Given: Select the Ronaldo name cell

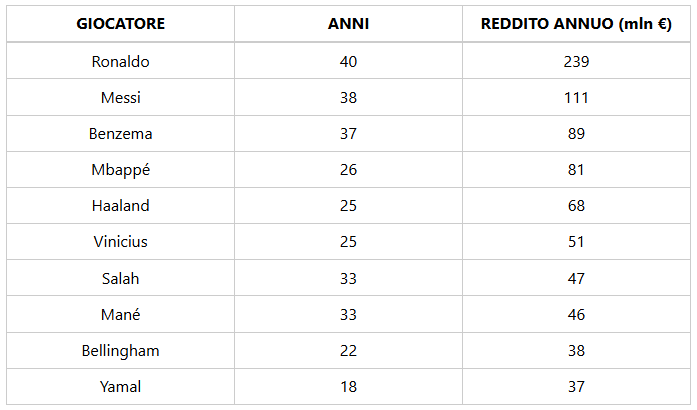Looking at the screenshot, I should coord(121,62).
